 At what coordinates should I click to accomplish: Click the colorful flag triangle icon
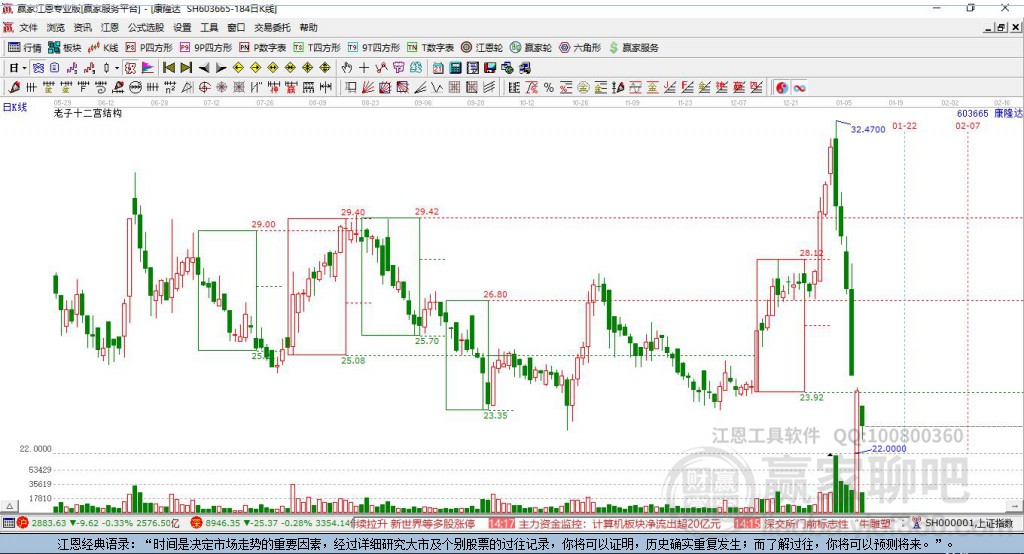(148, 68)
